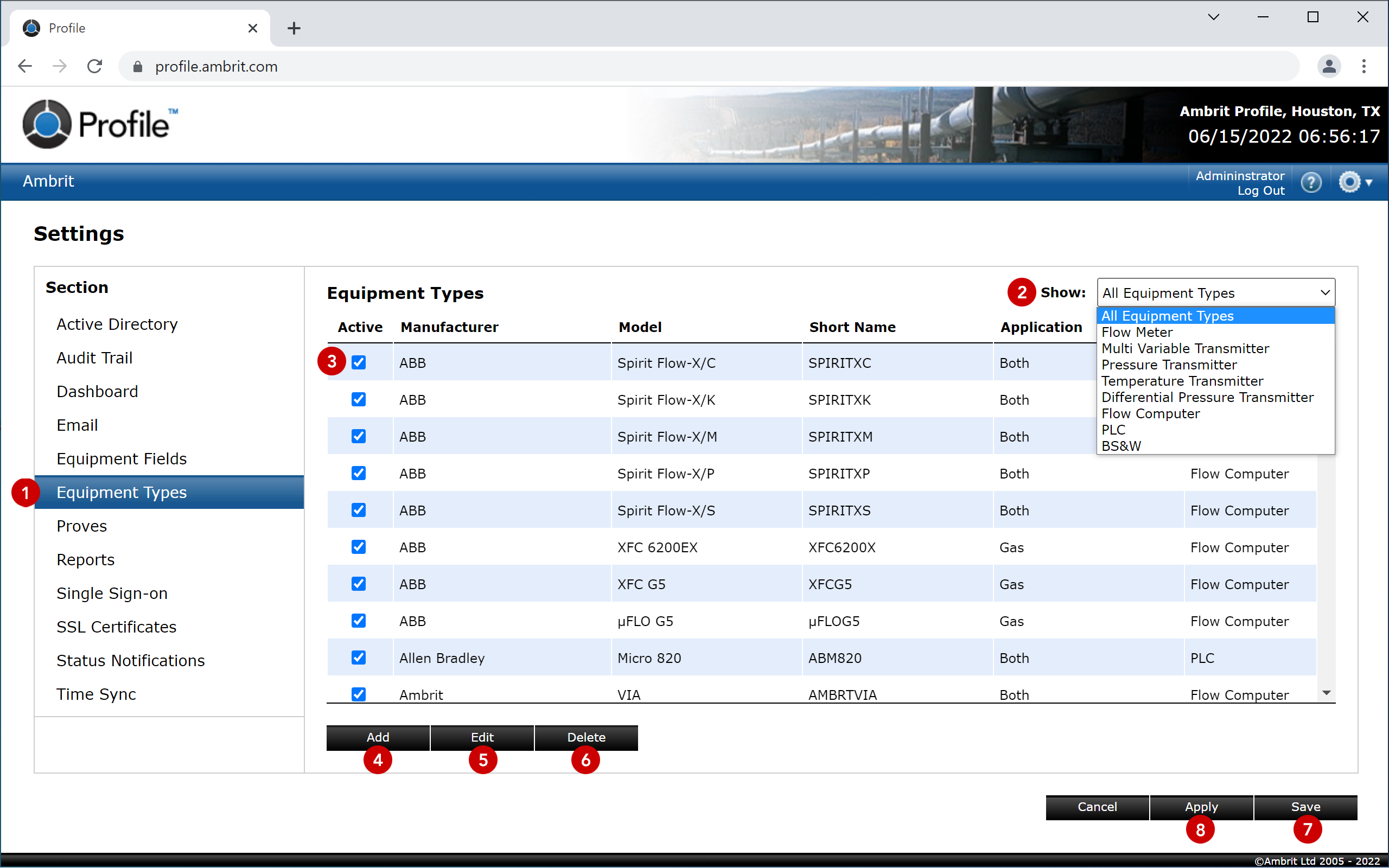
Task: Toggle Active checkbox for µFLO G5
Action: tap(359, 621)
